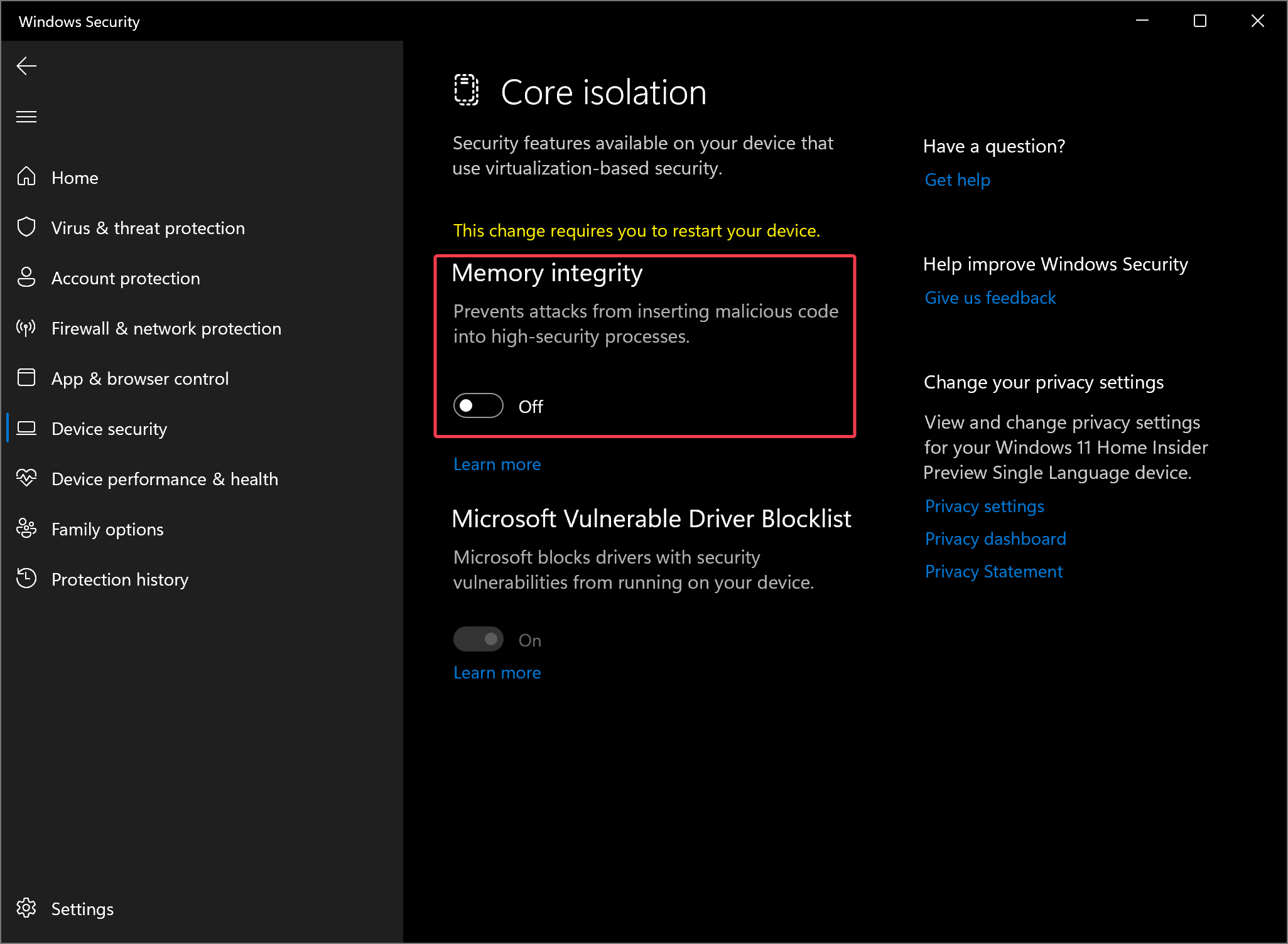Click the Microsoft Vulnerable Driver Blocklist heading
Image resolution: width=1288 pixels, height=944 pixels.
point(651,518)
